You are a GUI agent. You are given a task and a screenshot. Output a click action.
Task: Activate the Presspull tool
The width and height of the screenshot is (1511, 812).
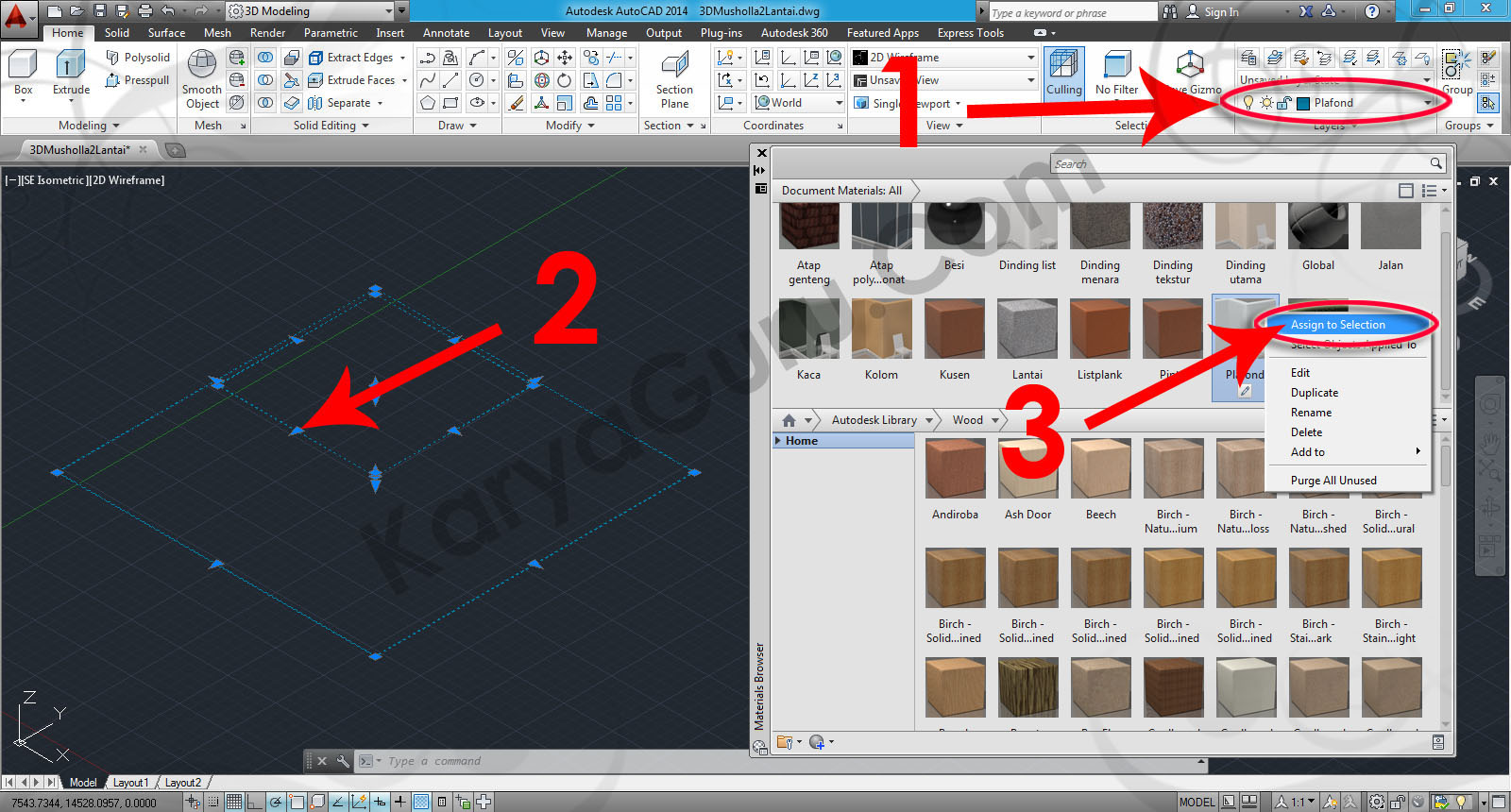138,80
